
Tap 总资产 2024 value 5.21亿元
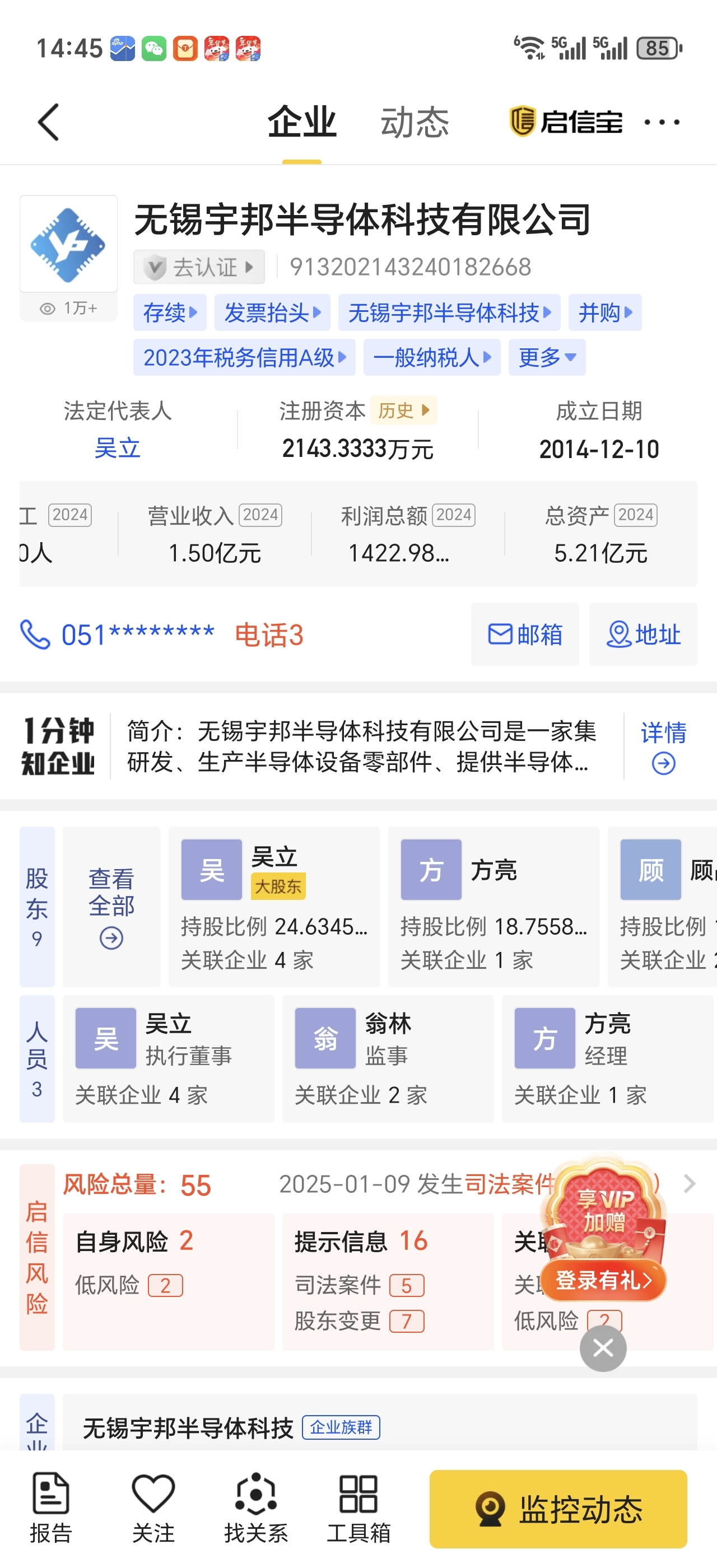[x=600, y=553]
